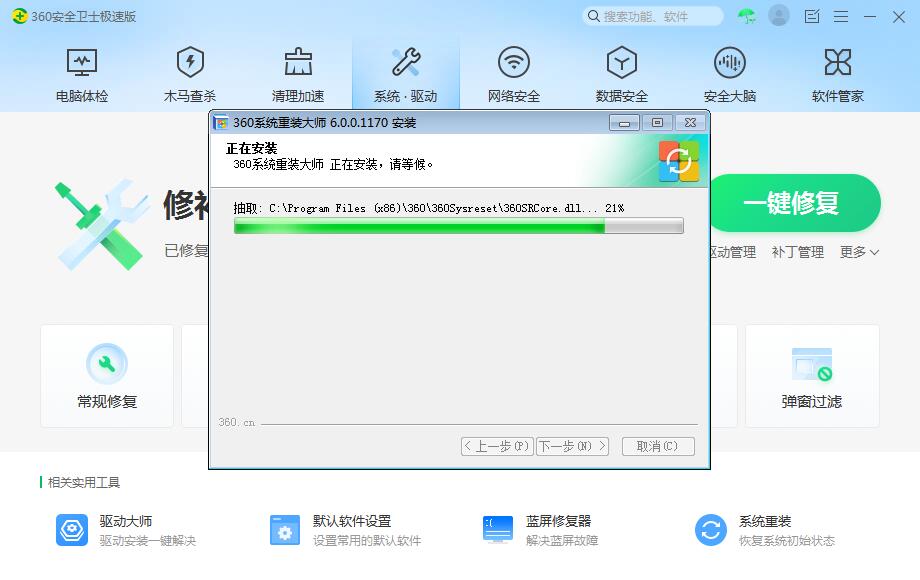Screen dimensions: 920x580
Task: Click the green 一键修复 button
Action: click(x=794, y=203)
